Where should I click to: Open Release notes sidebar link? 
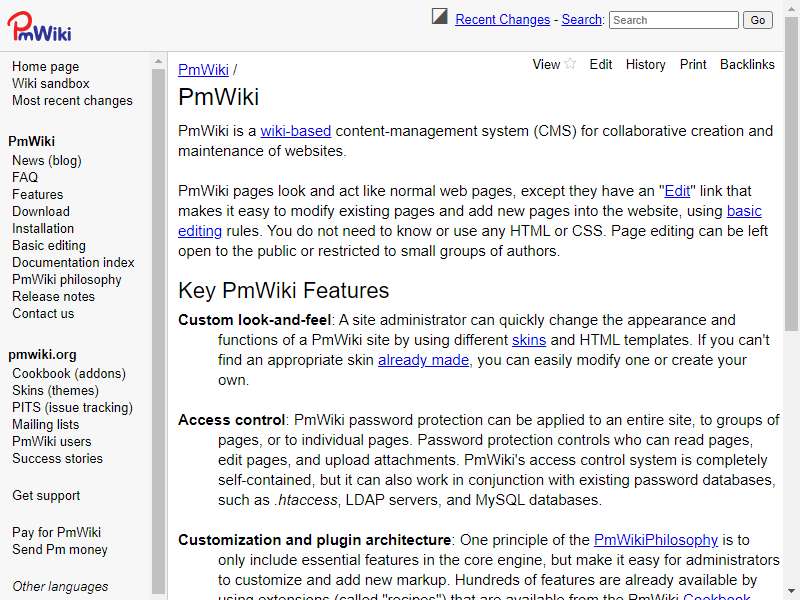pos(53,296)
